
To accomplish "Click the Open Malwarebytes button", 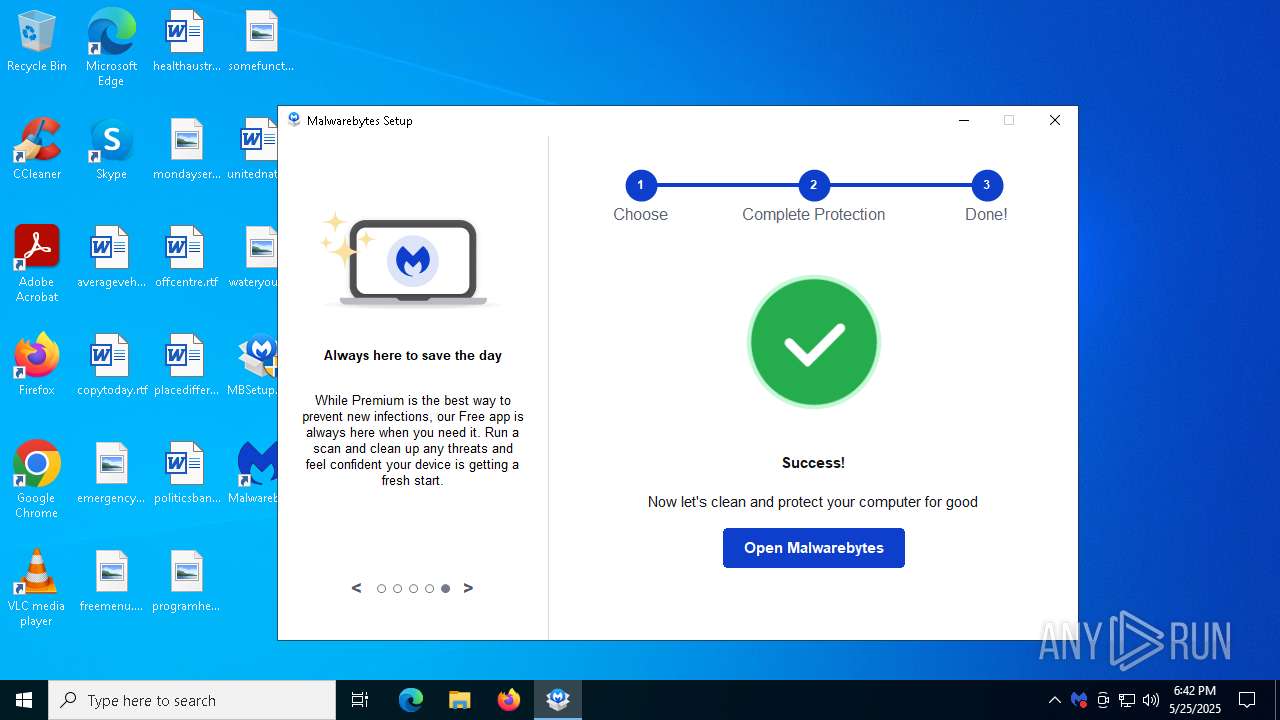I will (x=813, y=548).
